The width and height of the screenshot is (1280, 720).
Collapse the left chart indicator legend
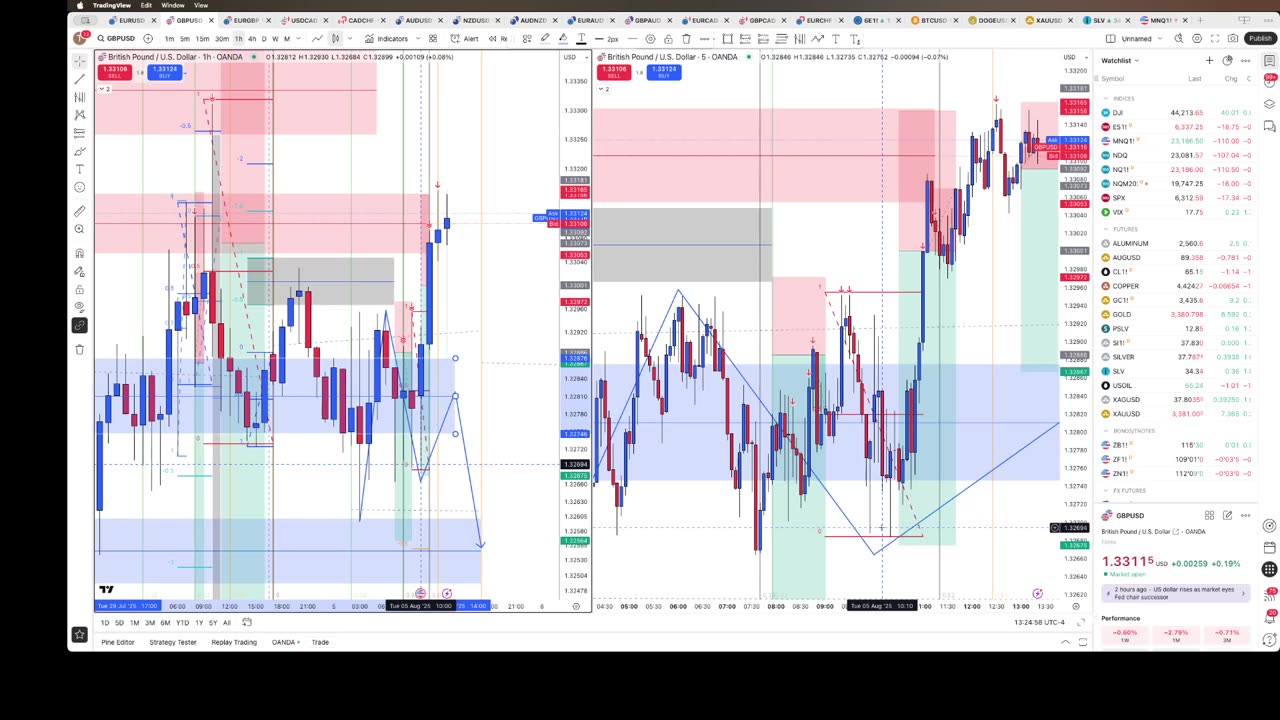point(103,89)
